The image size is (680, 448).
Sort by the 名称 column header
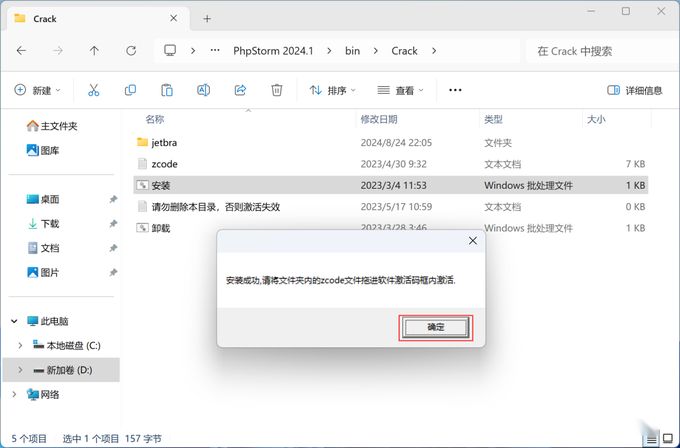(154, 119)
